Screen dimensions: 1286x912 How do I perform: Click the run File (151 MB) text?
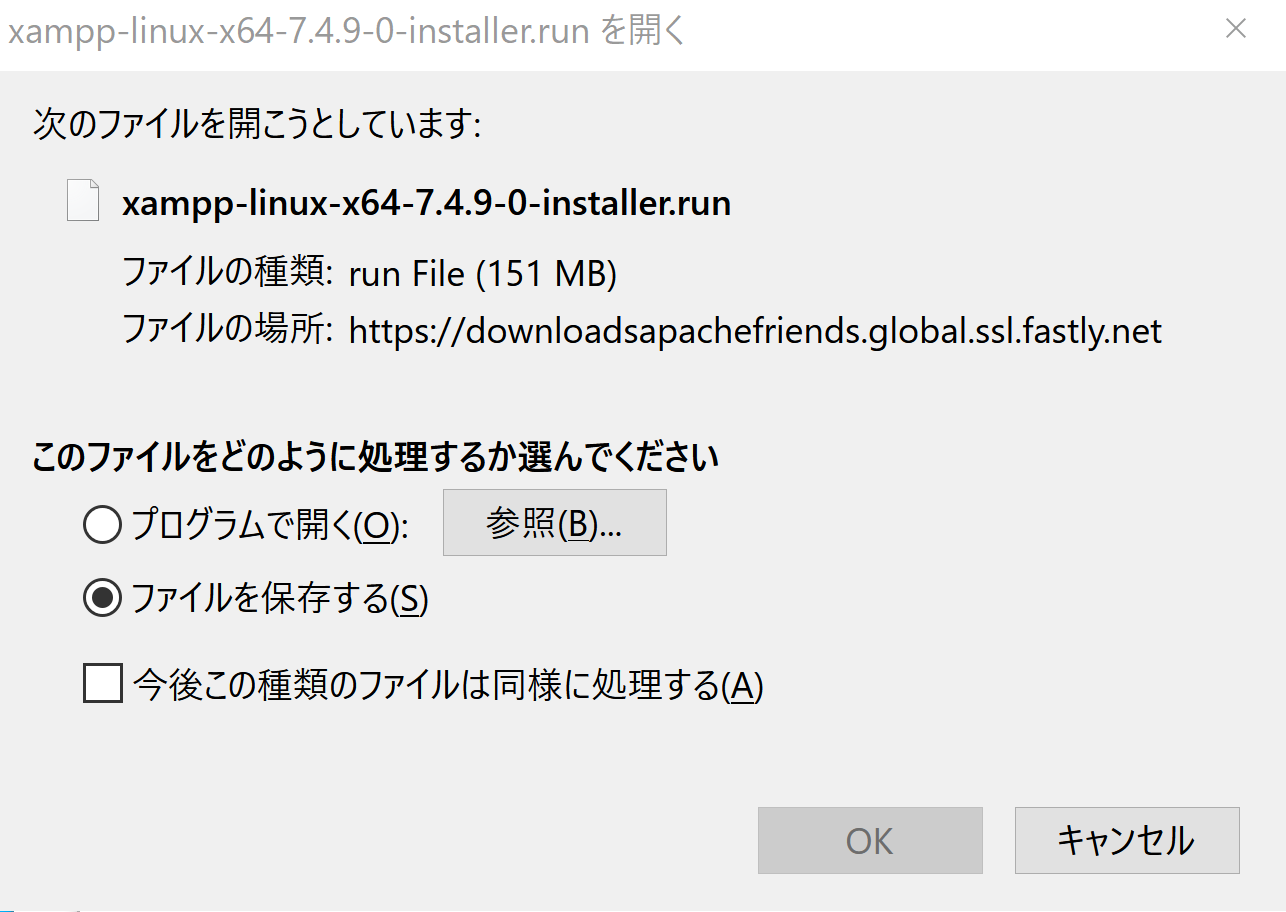(482, 273)
